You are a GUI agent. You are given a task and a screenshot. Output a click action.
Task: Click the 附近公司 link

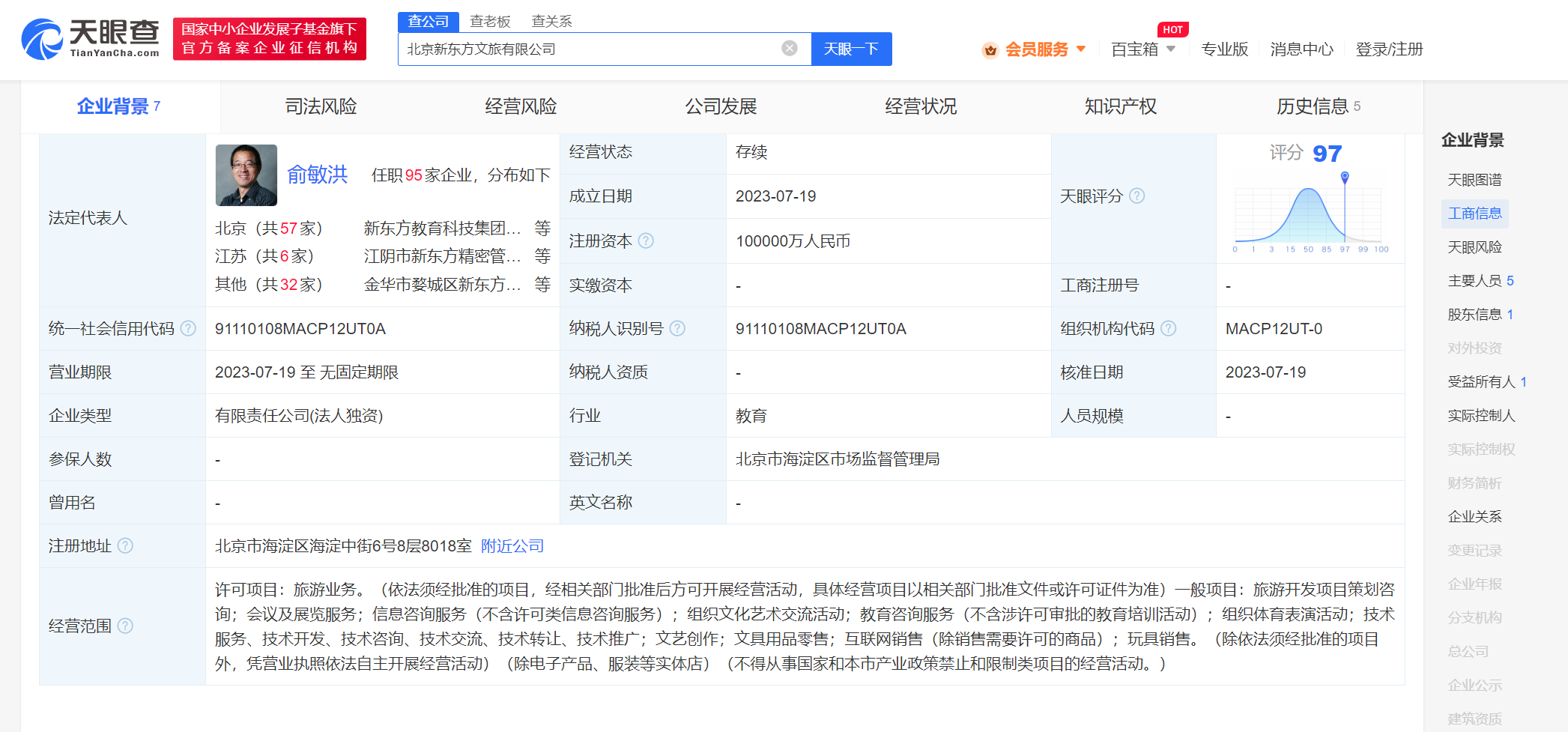512,546
